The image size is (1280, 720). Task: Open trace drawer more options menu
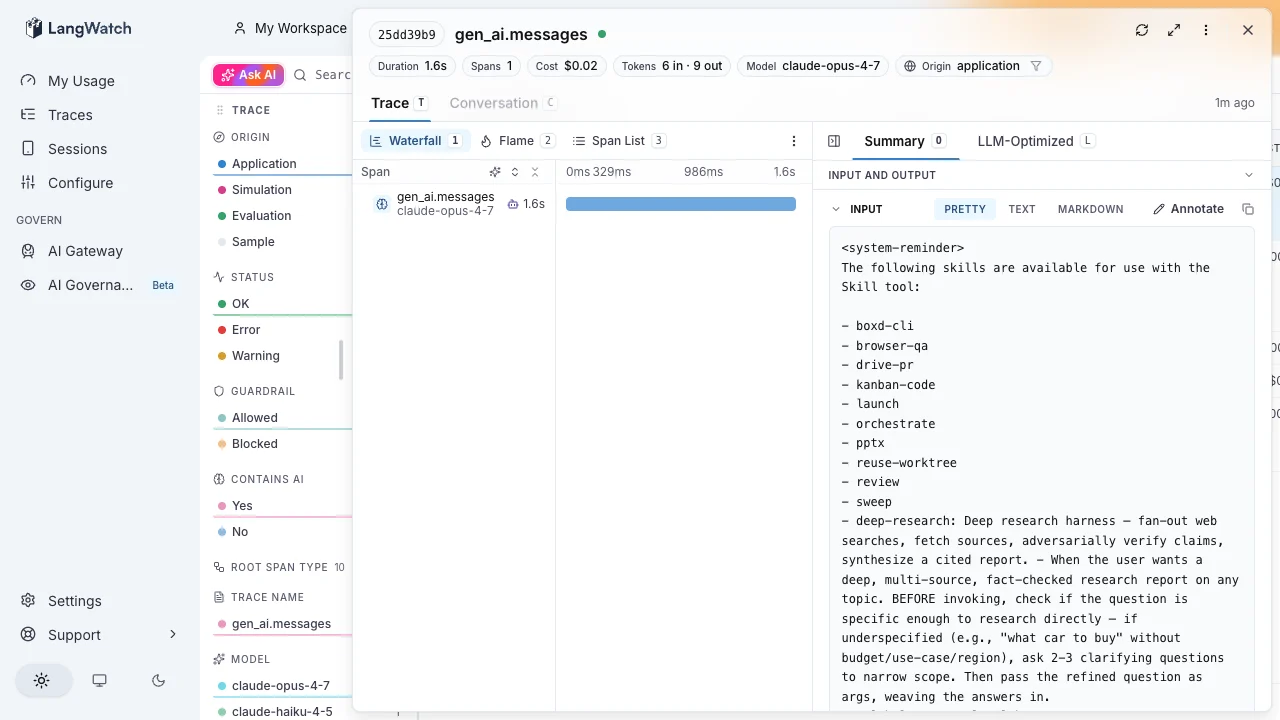coord(1206,30)
